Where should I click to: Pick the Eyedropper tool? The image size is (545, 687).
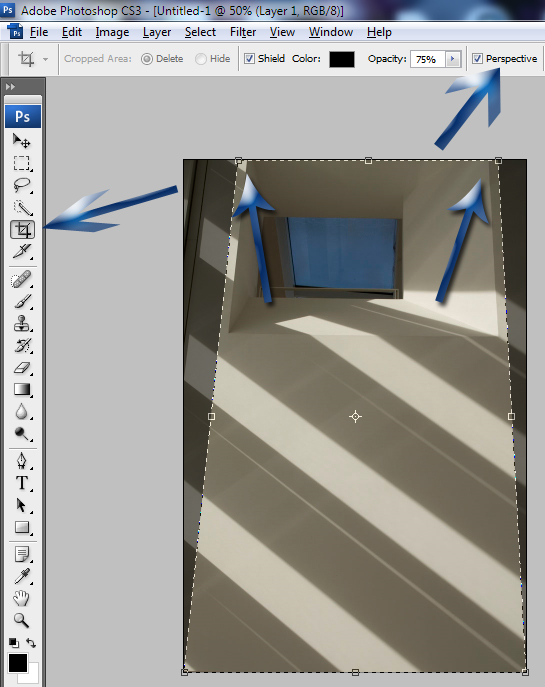21,576
